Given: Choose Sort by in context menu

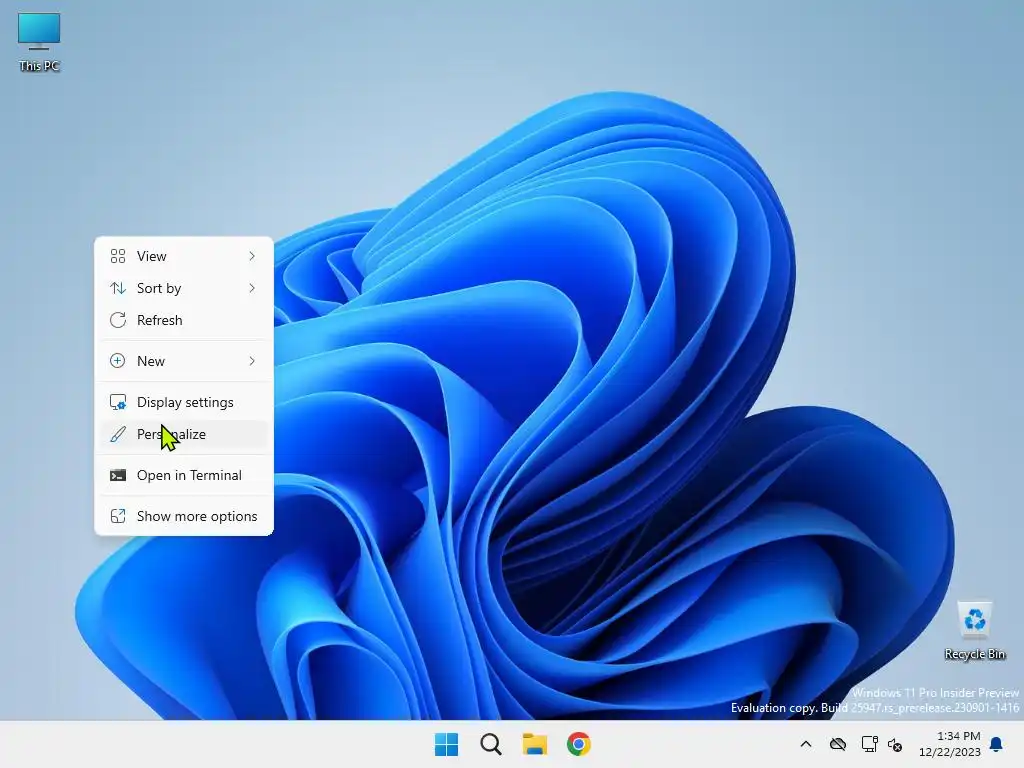Looking at the screenshot, I should [x=184, y=288].
